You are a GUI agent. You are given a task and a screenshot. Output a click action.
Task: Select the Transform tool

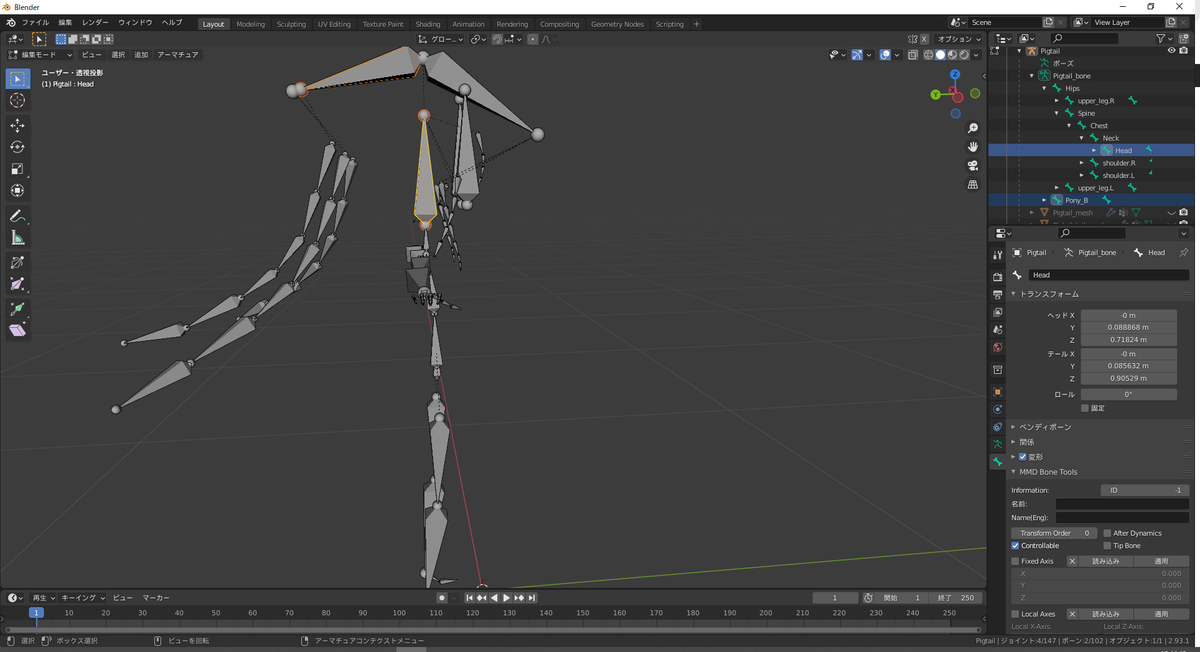(x=17, y=191)
